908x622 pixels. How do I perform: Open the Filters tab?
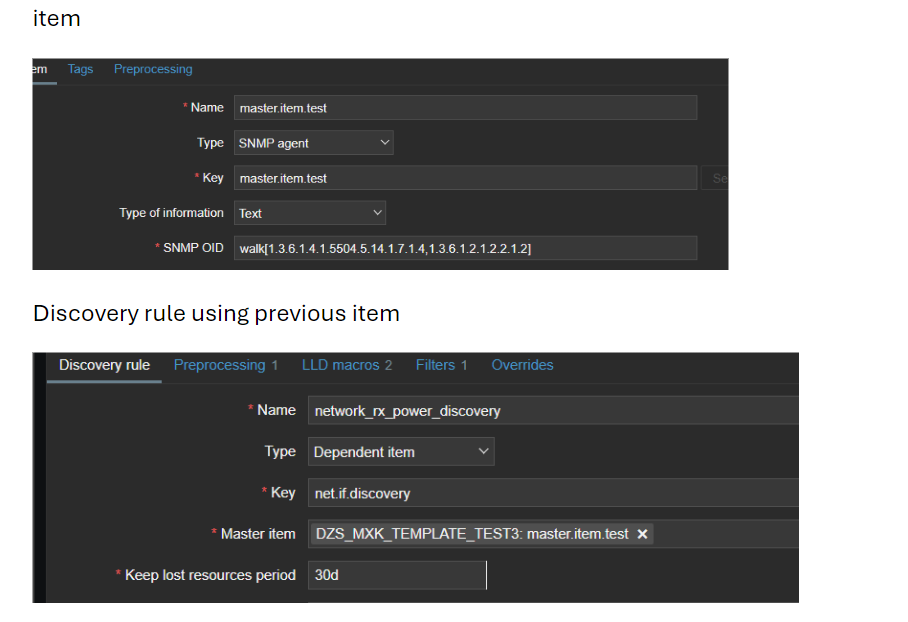(441, 365)
